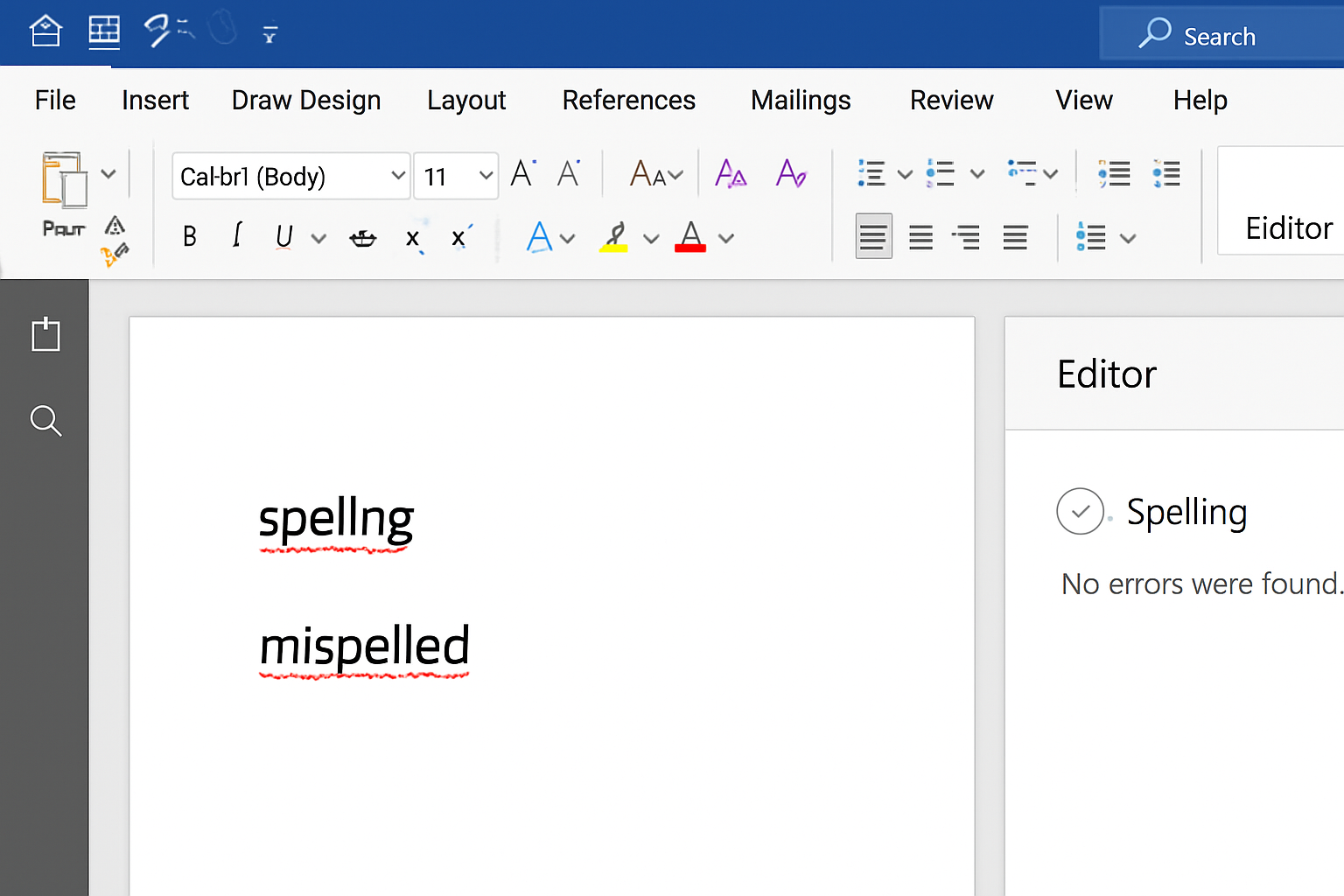Toggle Bold formatting
Viewport: 1344px width, 896px height.
pyautogui.click(x=189, y=236)
